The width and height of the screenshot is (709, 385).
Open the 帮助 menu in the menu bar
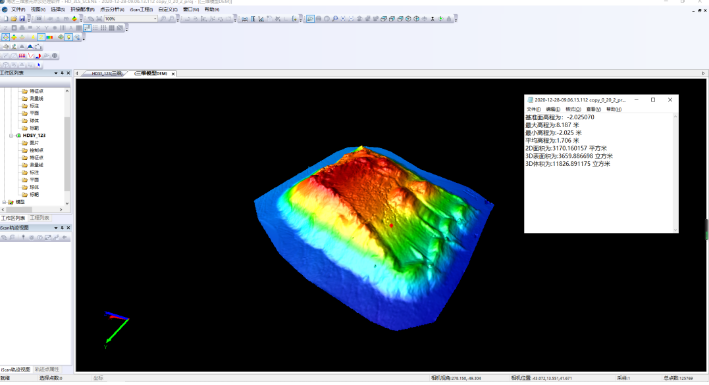click(x=212, y=9)
